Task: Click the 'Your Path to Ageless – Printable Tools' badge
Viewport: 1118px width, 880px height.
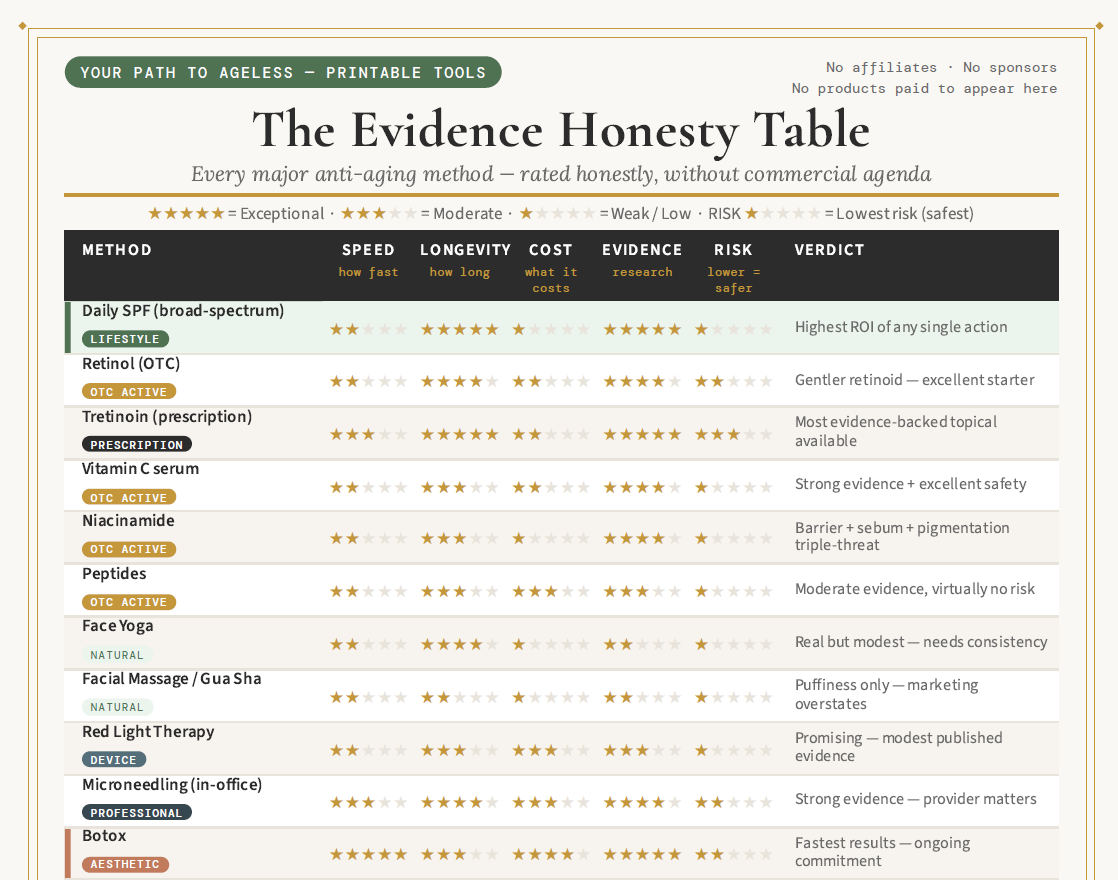Action: click(283, 72)
